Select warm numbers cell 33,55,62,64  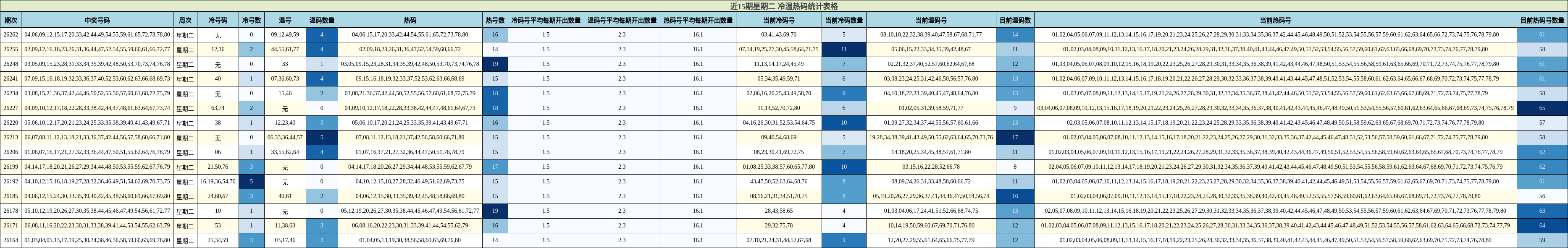(x=285, y=152)
